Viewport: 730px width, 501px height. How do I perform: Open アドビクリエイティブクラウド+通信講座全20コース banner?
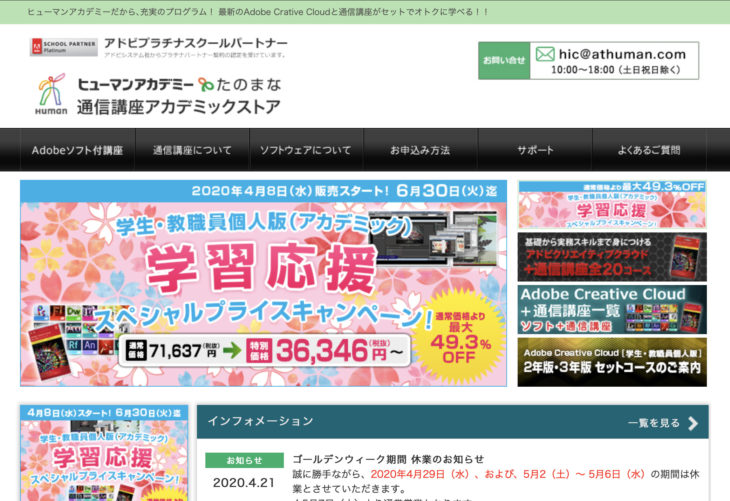click(x=612, y=257)
